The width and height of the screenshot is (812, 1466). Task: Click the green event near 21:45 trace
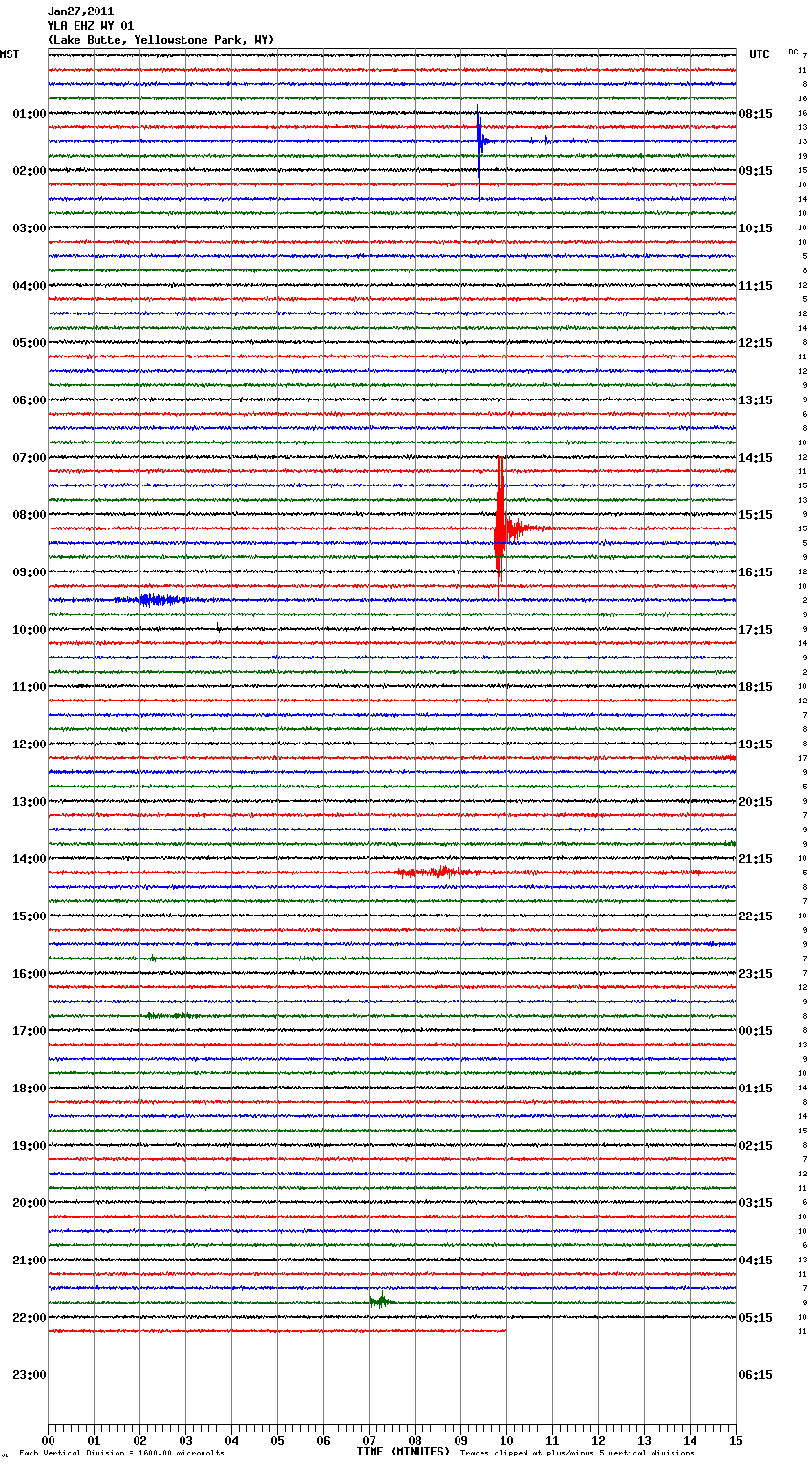(381, 1300)
